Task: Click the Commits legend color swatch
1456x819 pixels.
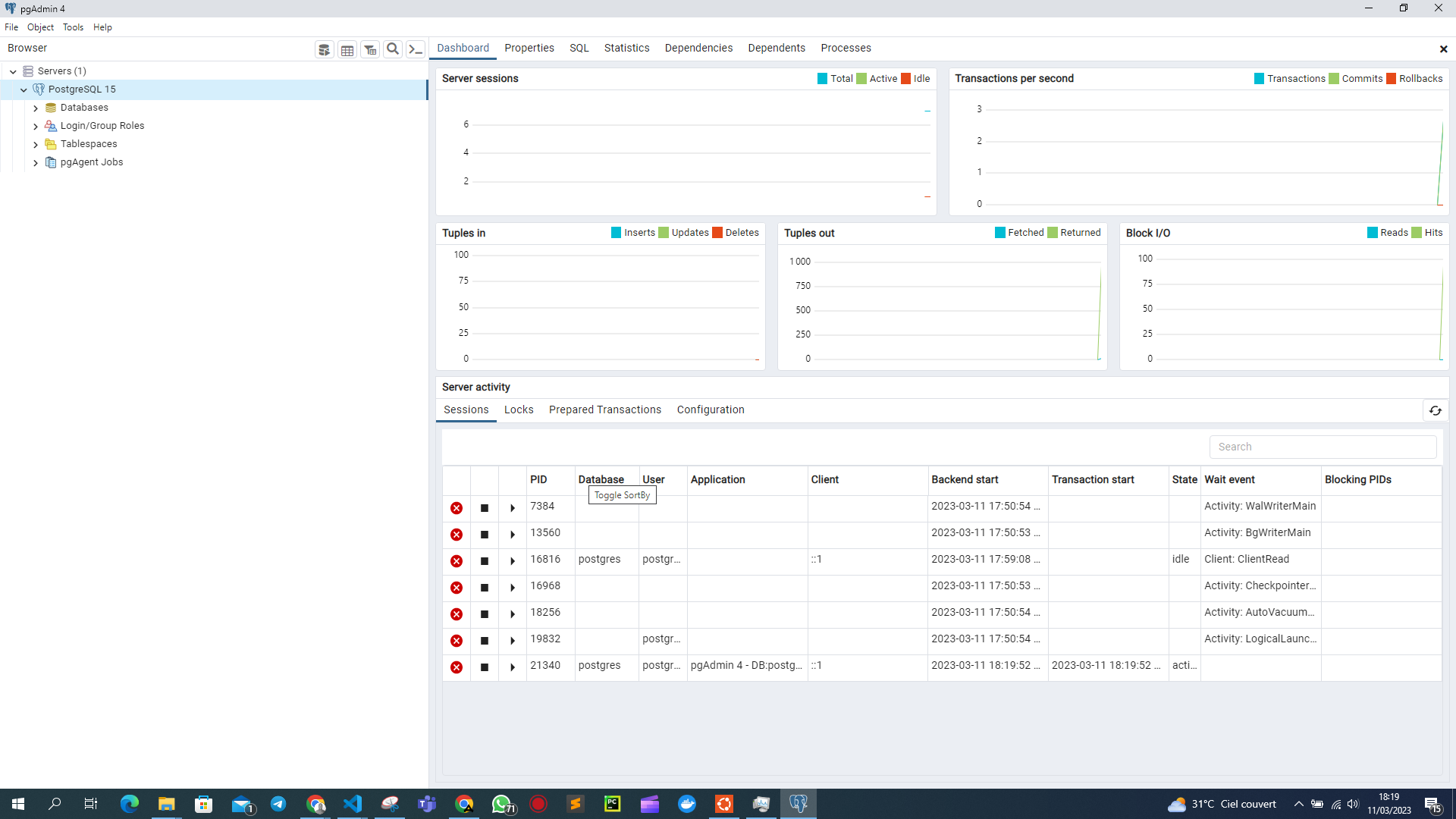Action: [x=1334, y=79]
